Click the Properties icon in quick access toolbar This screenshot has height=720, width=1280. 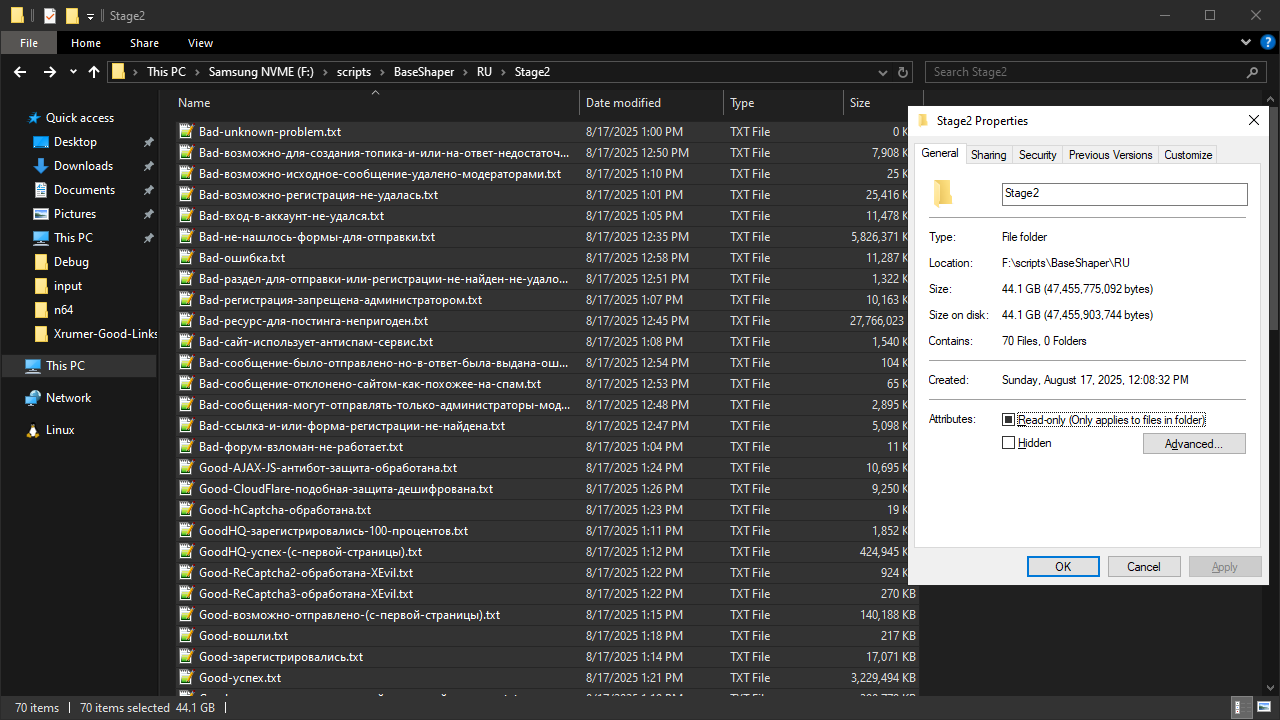click(x=49, y=15)
